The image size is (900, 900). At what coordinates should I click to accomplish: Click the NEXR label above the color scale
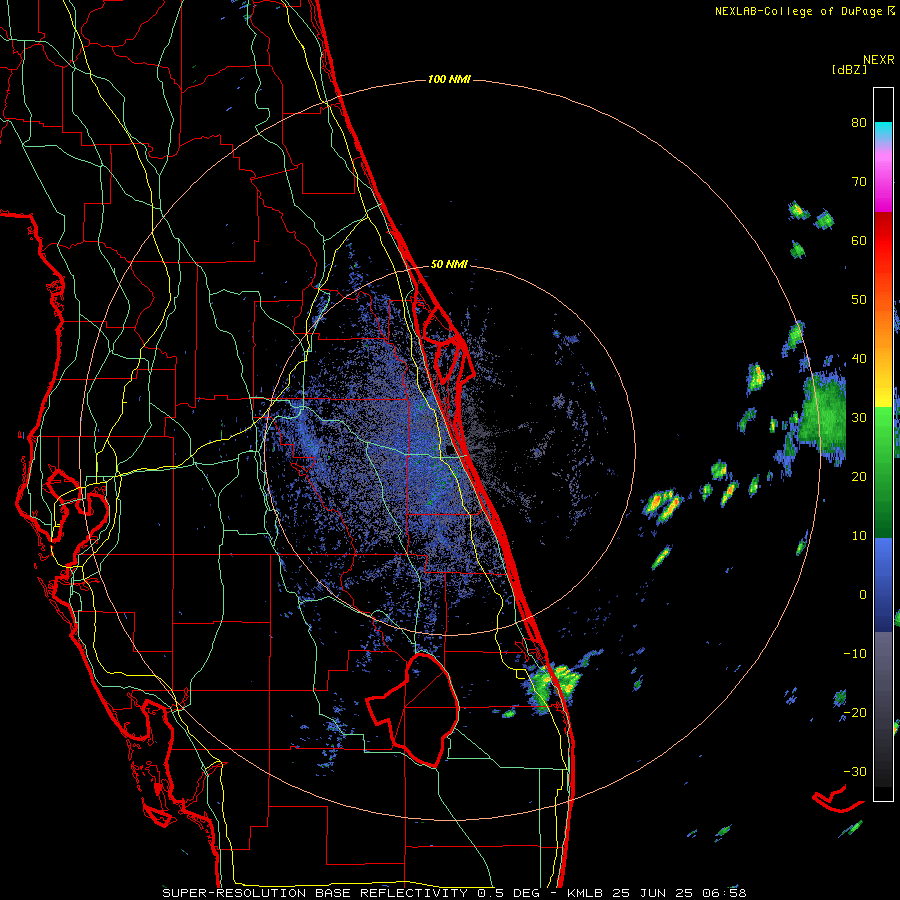coord(879,60)
